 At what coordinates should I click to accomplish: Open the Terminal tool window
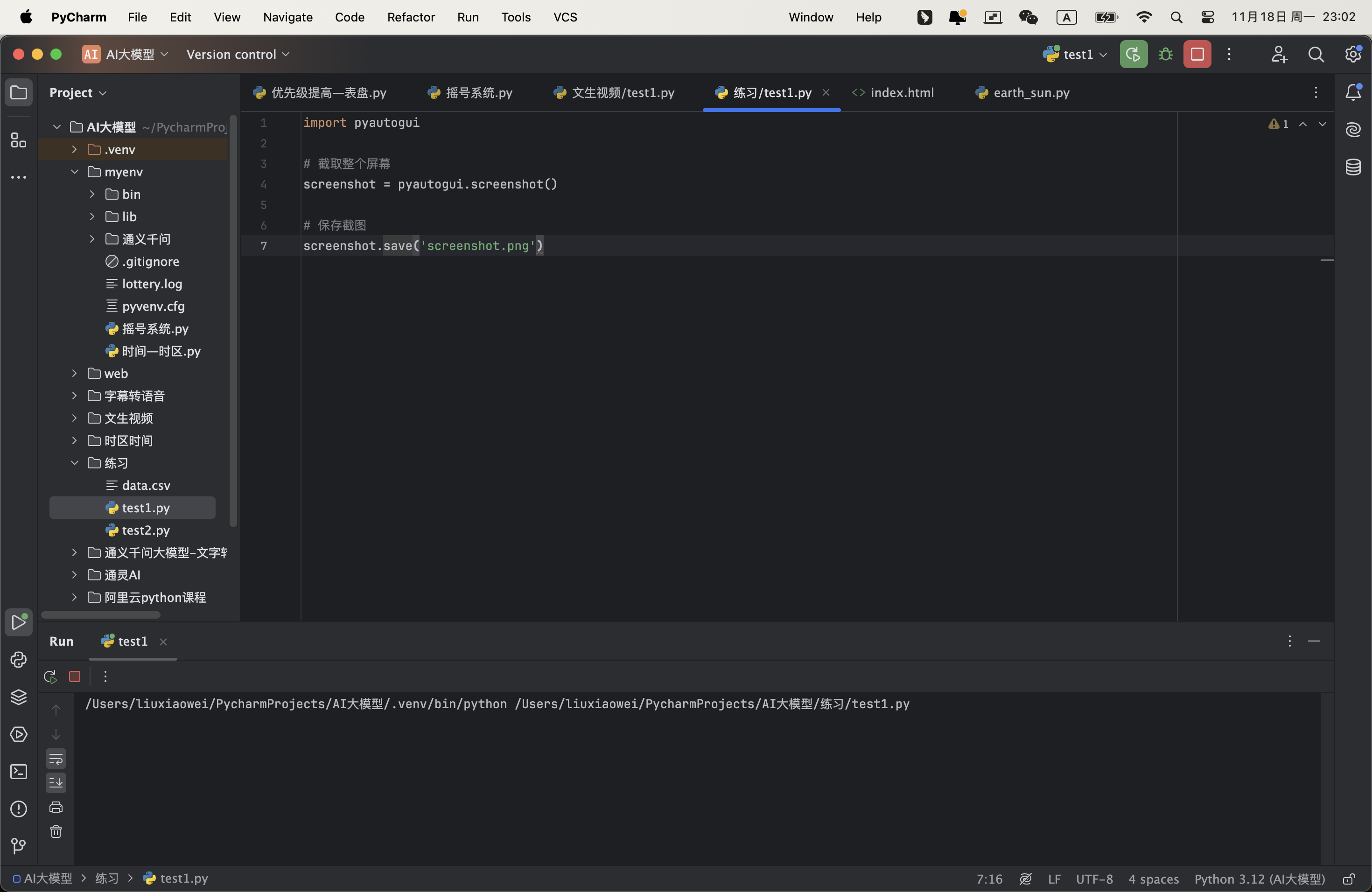[19, 771]
